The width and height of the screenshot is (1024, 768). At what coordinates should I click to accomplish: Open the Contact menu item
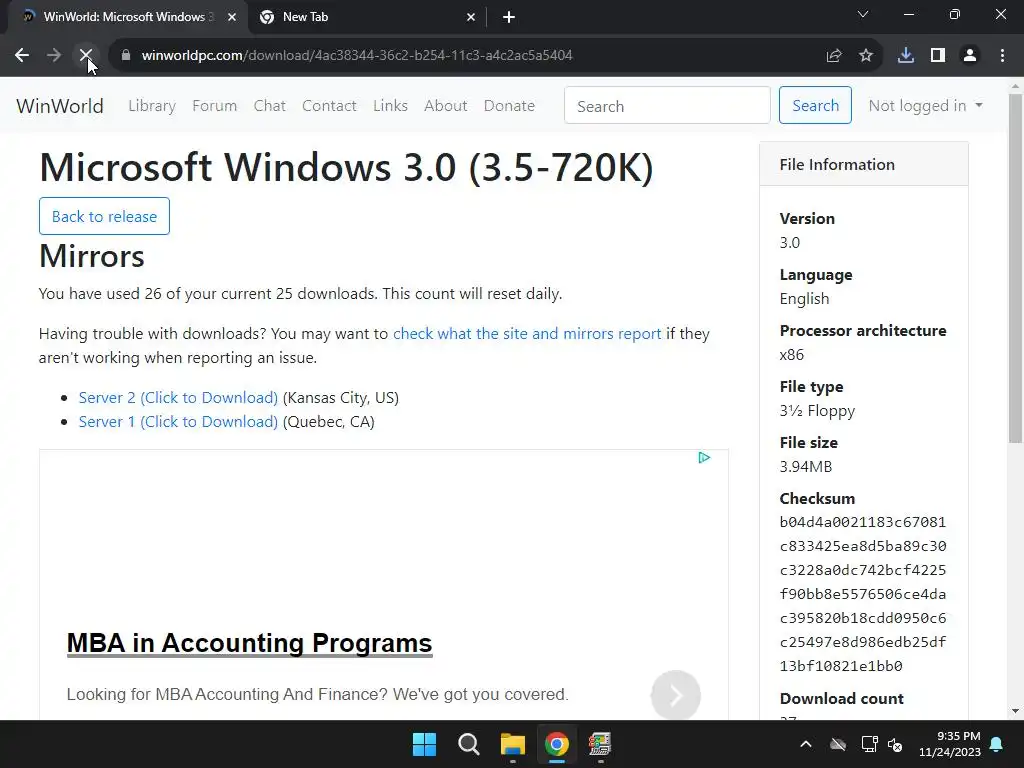pyautogui.click(x=329, y=106)
